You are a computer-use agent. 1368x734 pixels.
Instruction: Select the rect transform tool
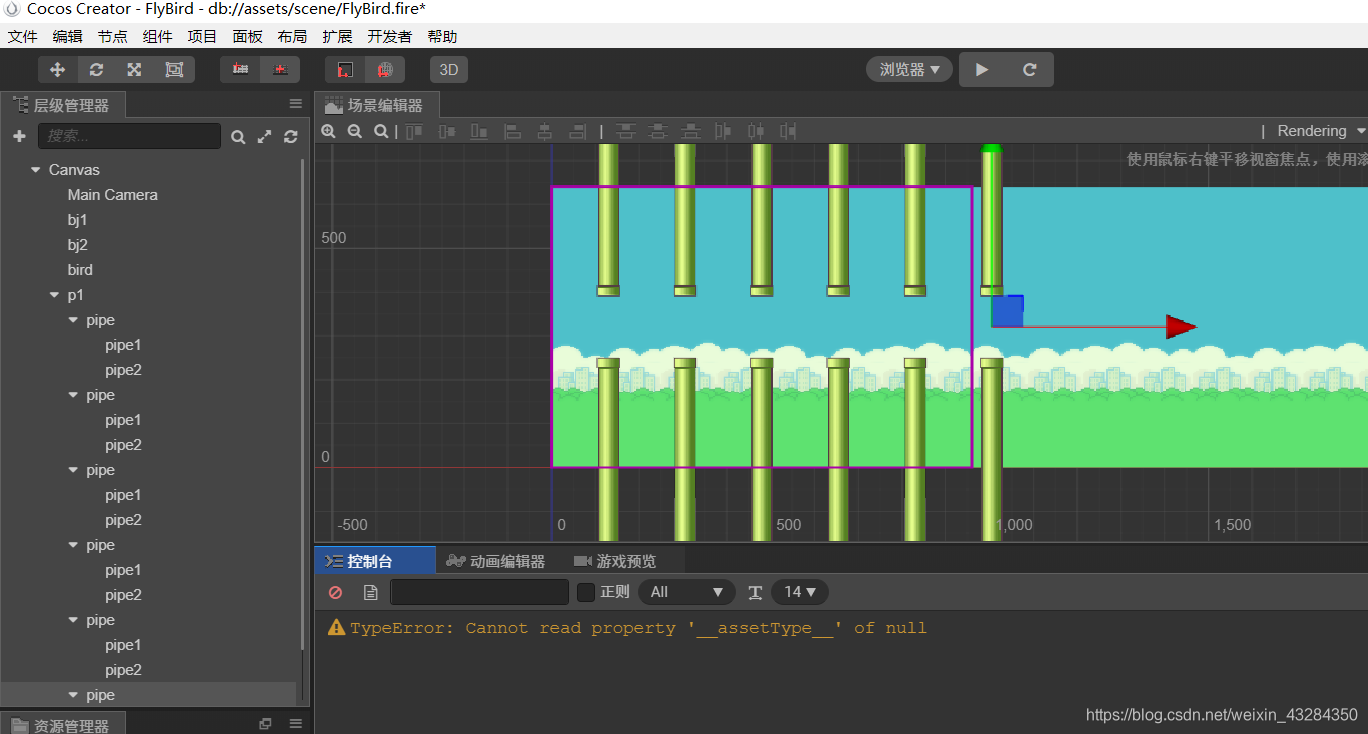coord(174,70)
